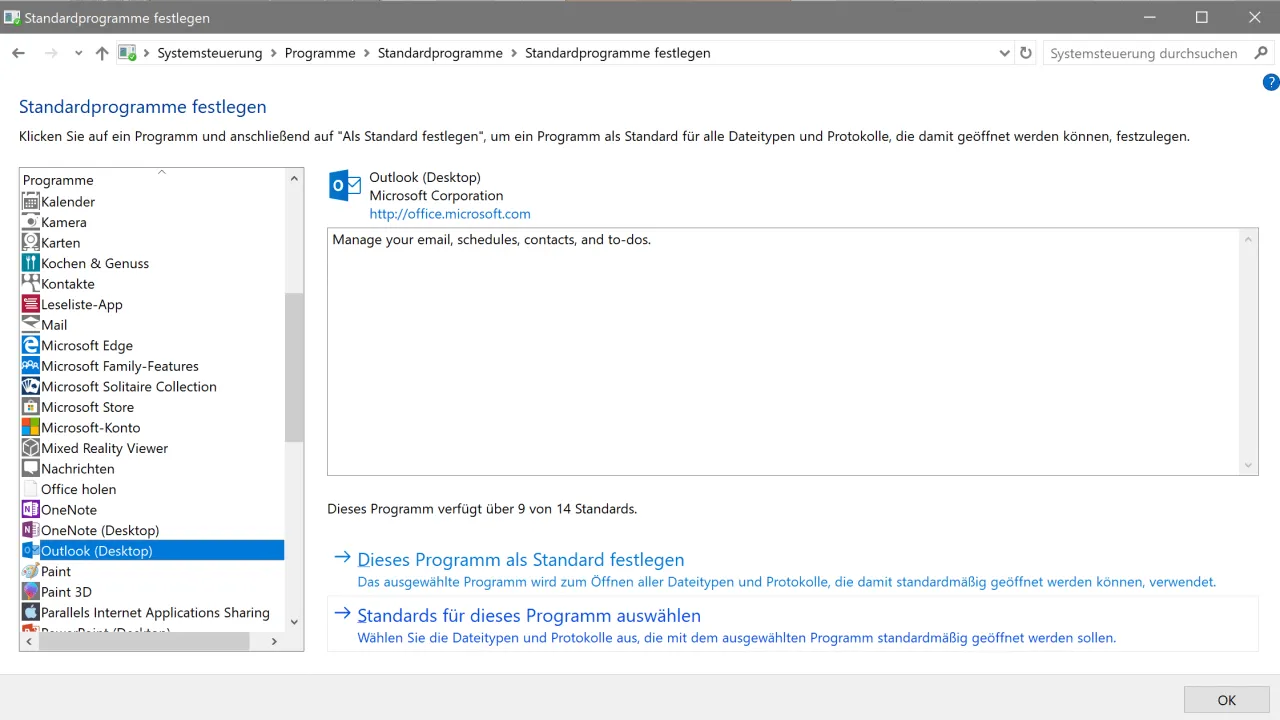Click the Standardprogramme breadcrumb
The height and width of the screenshot is (720, 1280).
pos(440,53)
